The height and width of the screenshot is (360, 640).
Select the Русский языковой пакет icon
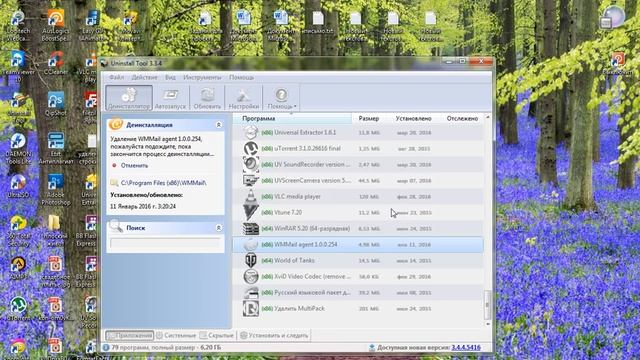[x=251, y=292]
